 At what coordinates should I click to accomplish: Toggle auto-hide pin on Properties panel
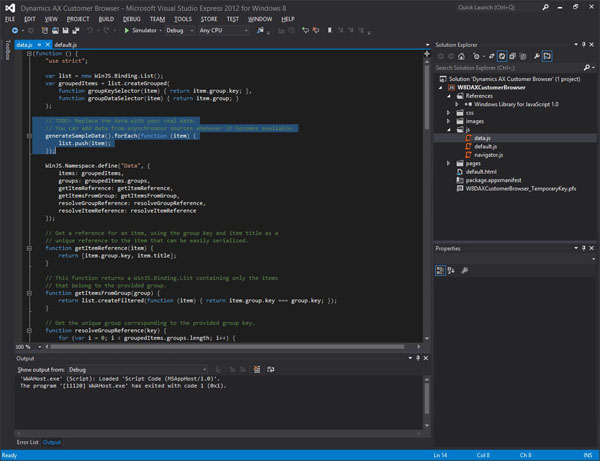click(584, 248)
